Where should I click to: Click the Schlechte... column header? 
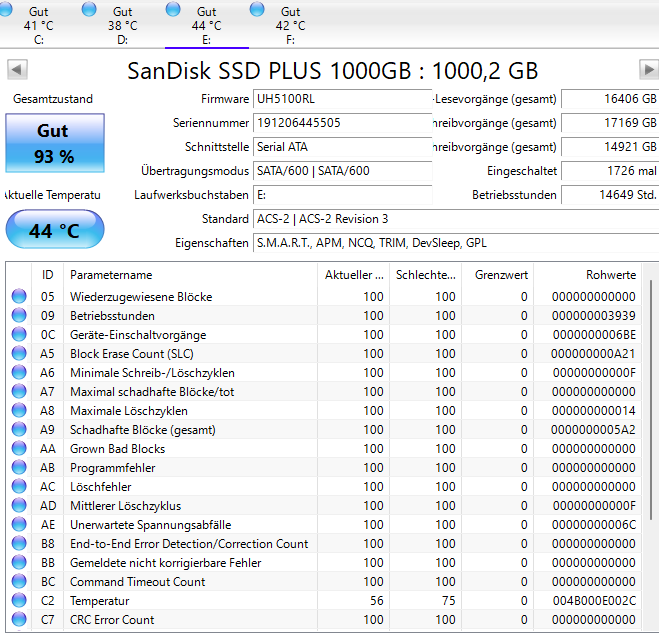[425, 275]
